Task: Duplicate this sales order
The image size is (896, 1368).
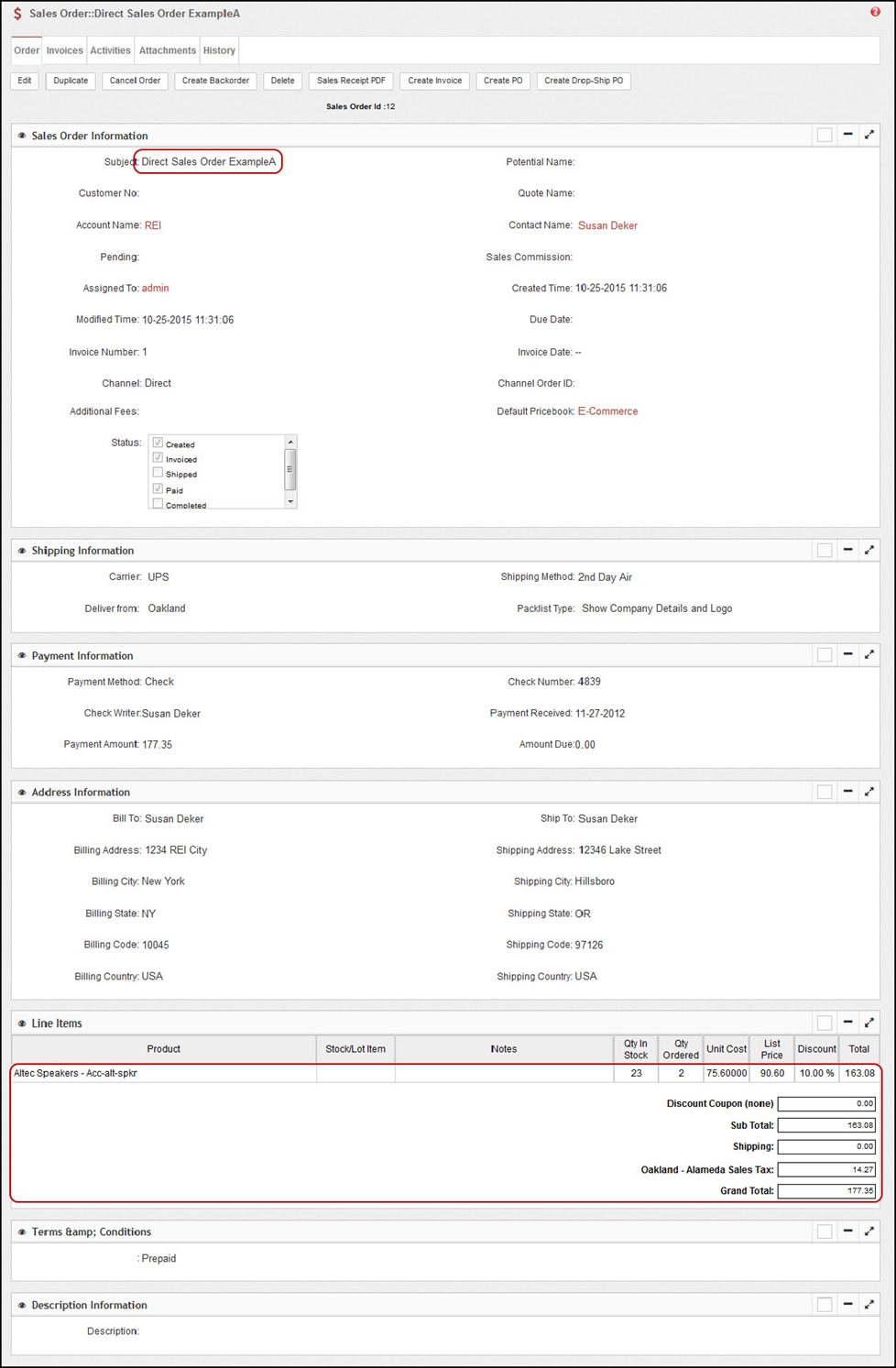Action: click(x=71, y=81)
